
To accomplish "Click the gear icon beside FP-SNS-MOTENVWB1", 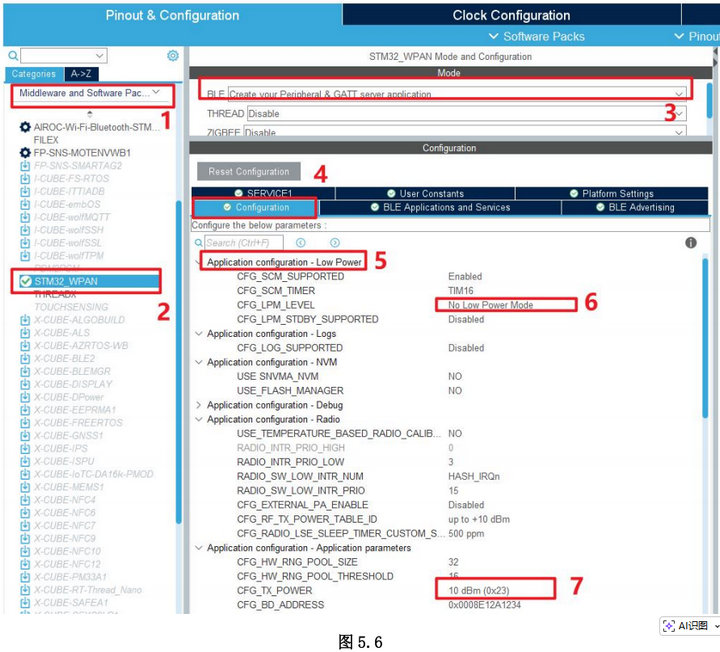I will point(25,153).
